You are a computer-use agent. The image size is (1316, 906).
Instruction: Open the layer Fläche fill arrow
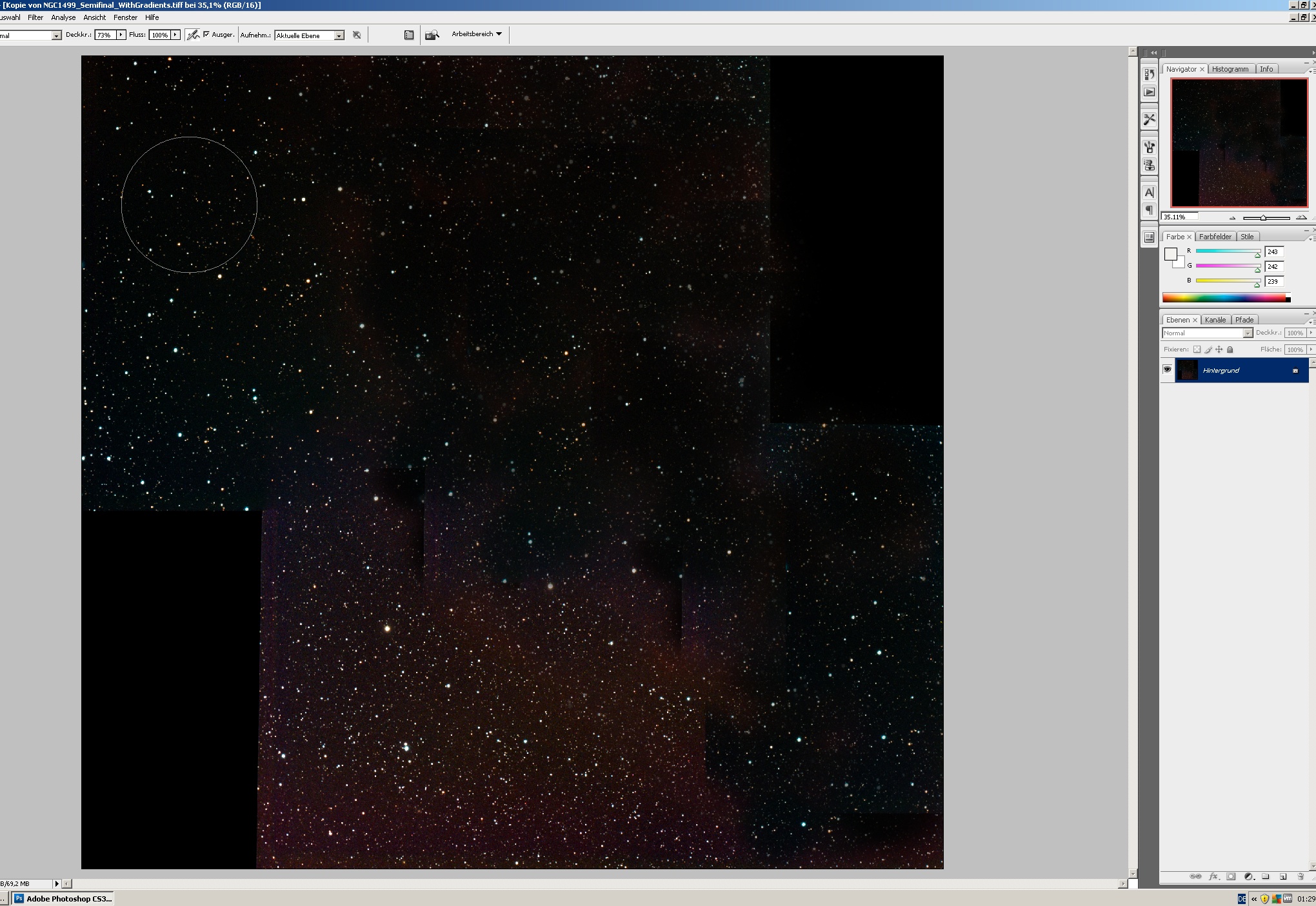[x=1311, y=350]
